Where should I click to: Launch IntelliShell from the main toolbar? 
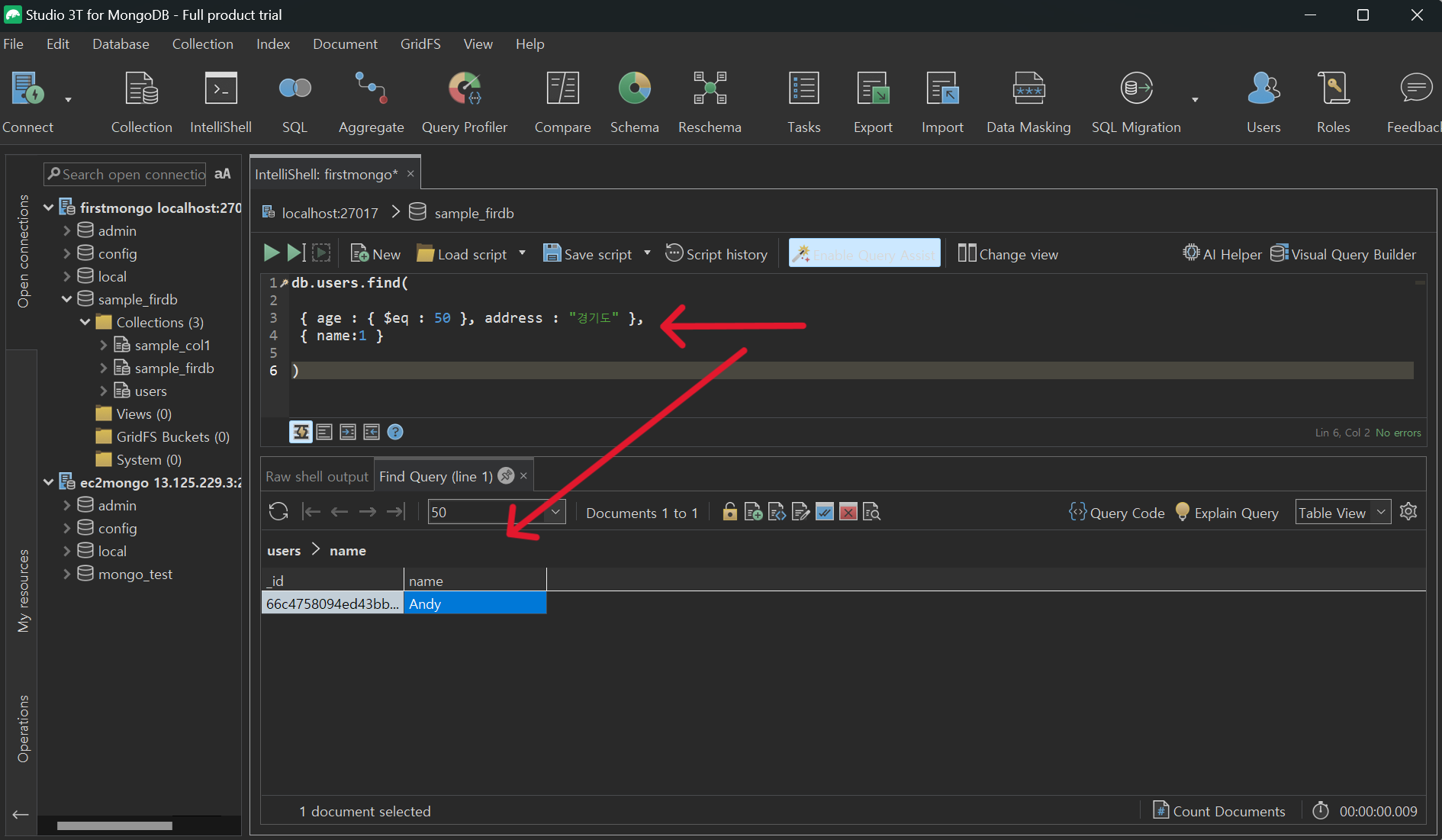point(220,102)
